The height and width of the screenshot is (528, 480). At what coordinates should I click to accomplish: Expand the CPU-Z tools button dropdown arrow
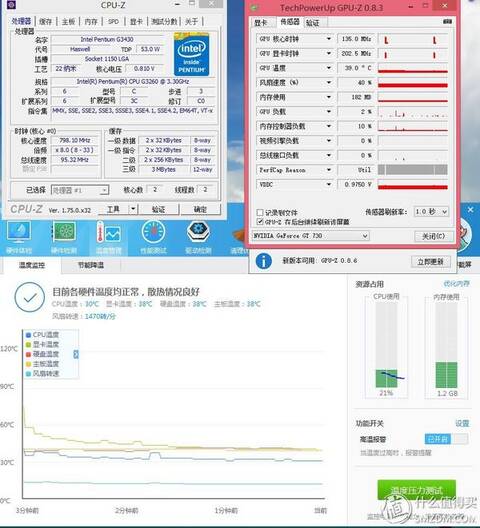coord(133,209)
